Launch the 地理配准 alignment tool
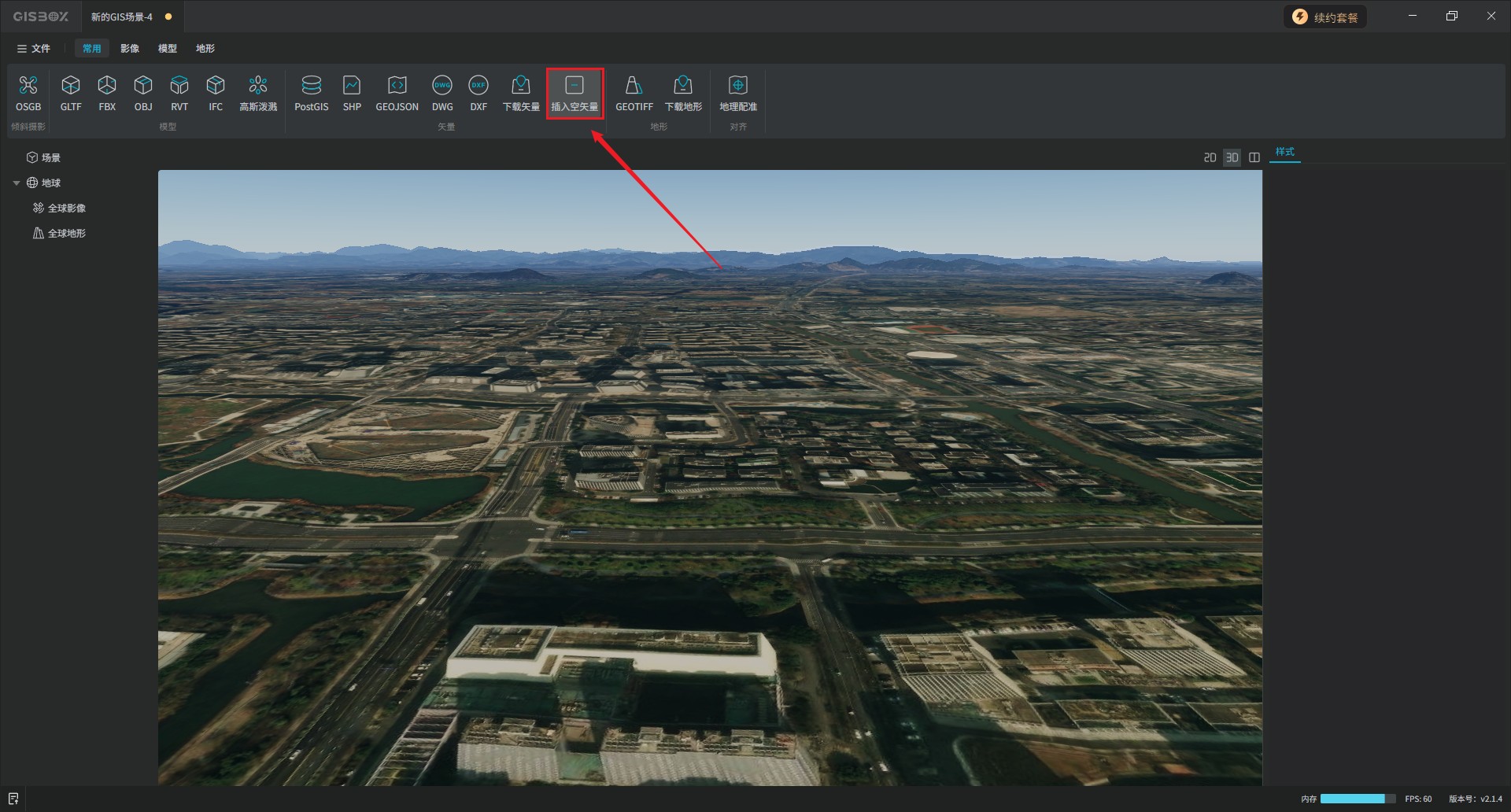Screen dimensions: 1511x812 pyautogui.click(x=737, y=93)
